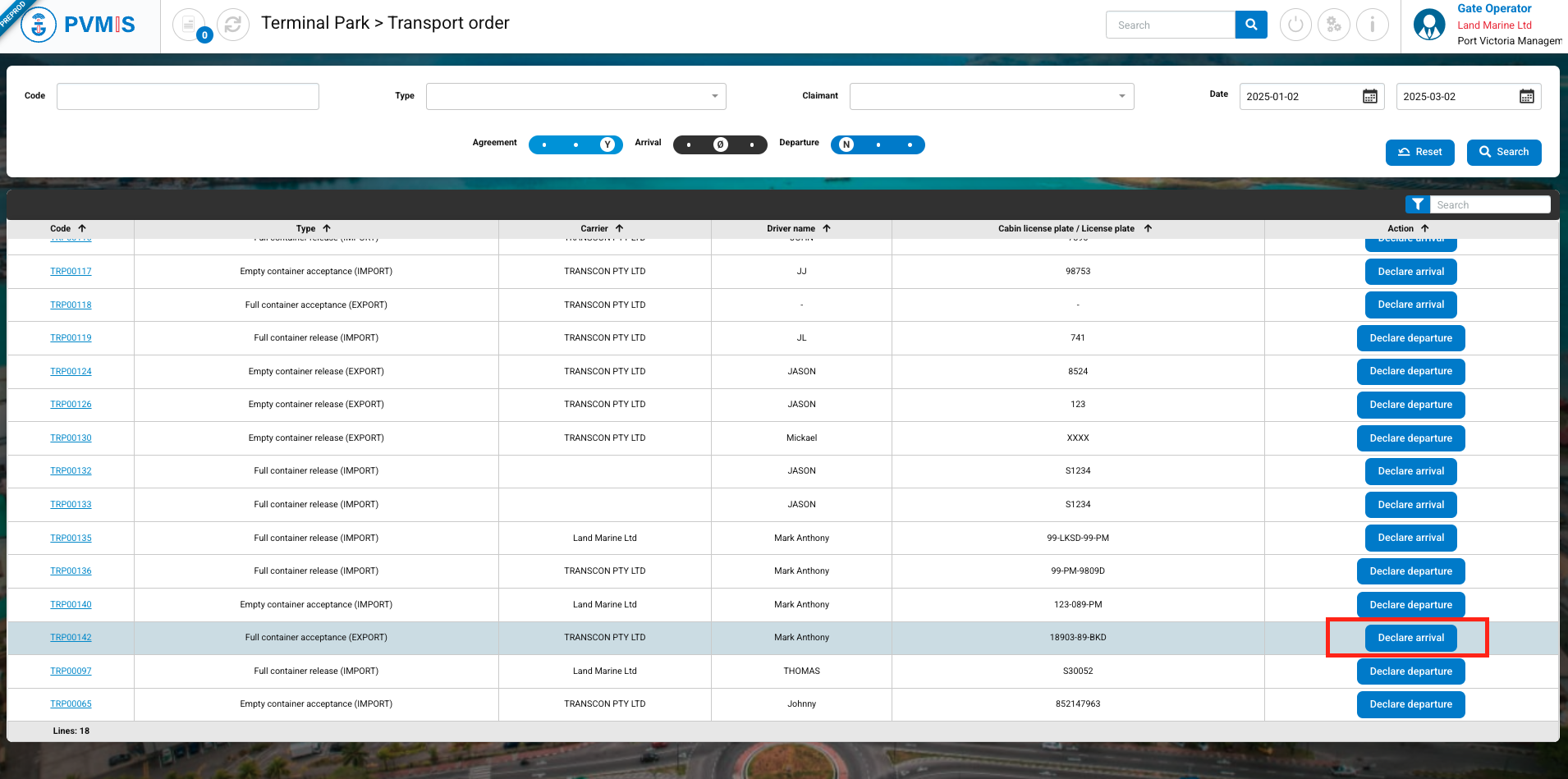
Task: Click Declare arrival for TRP00142
Action: point(1410,638)
